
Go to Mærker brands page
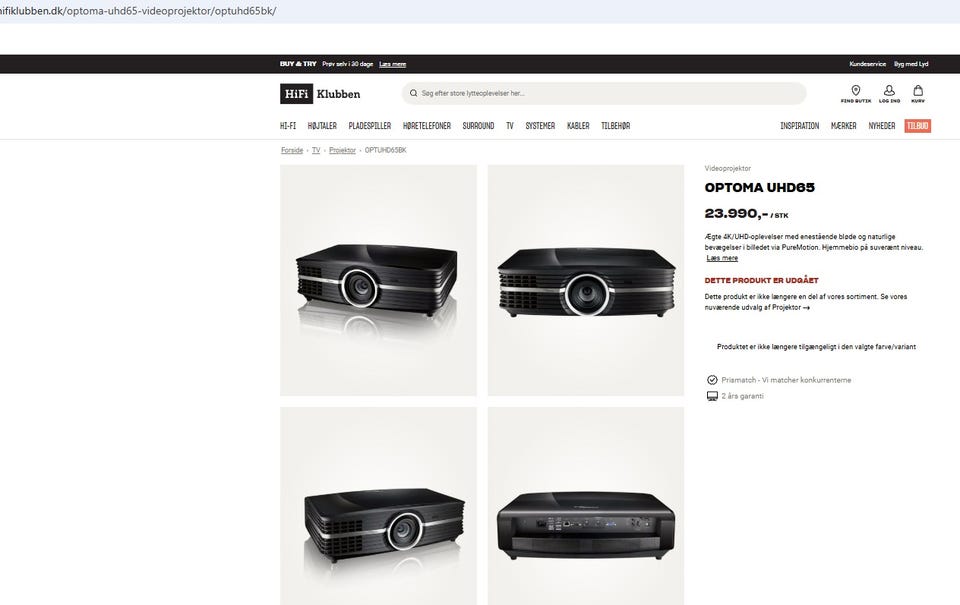(843, 126)
